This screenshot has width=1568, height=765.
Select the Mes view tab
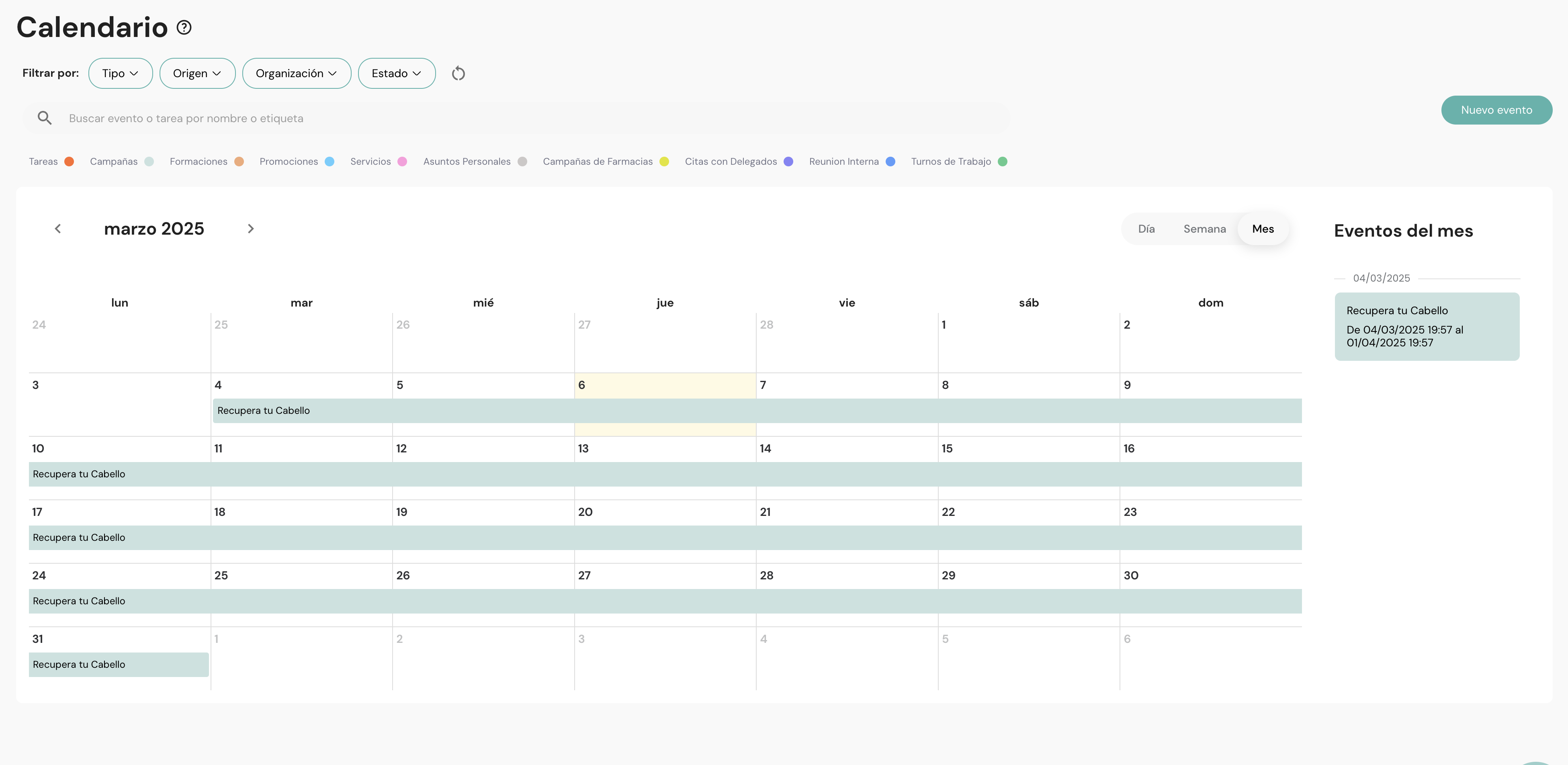[1263, 229]
